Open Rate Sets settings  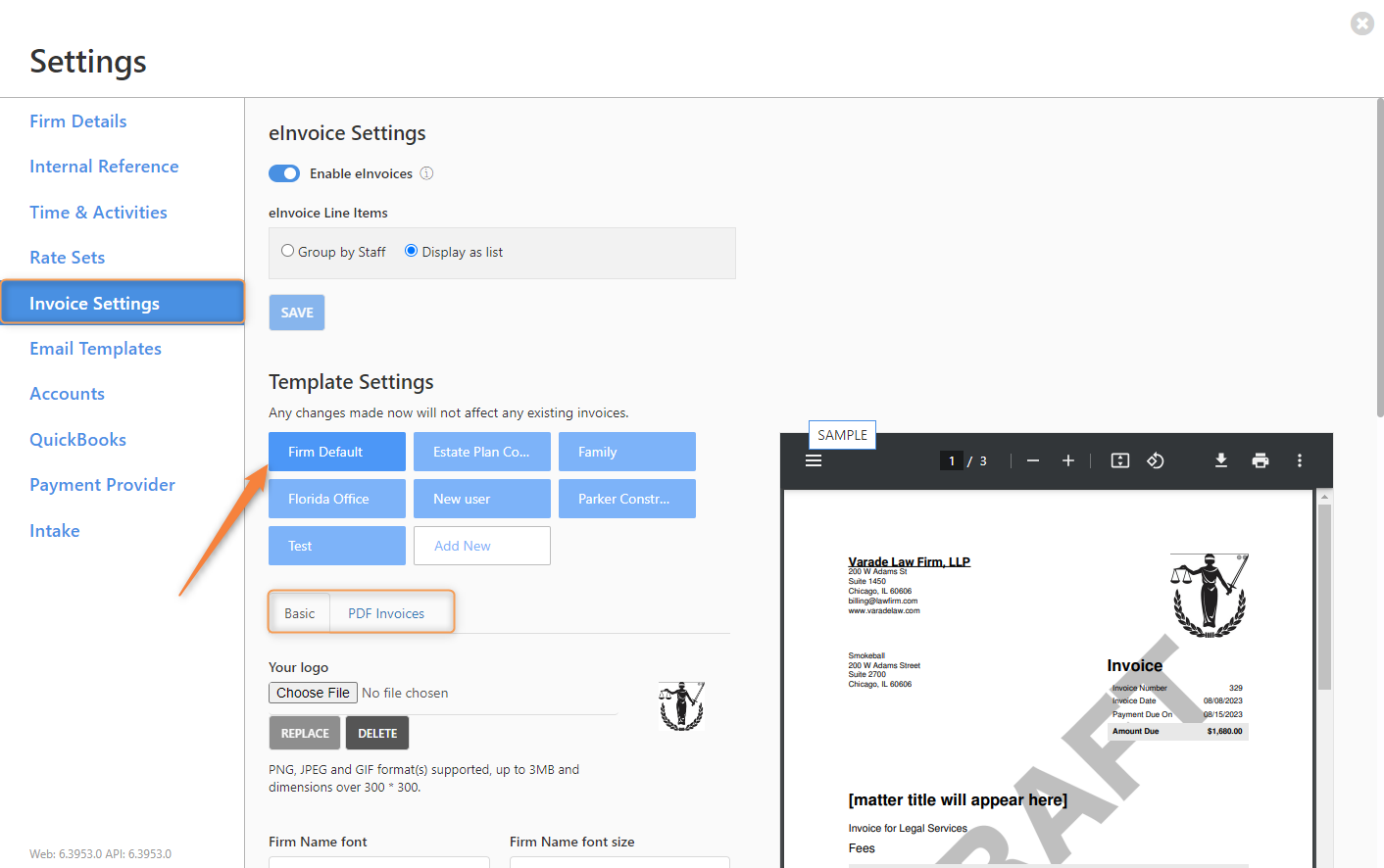67,258
